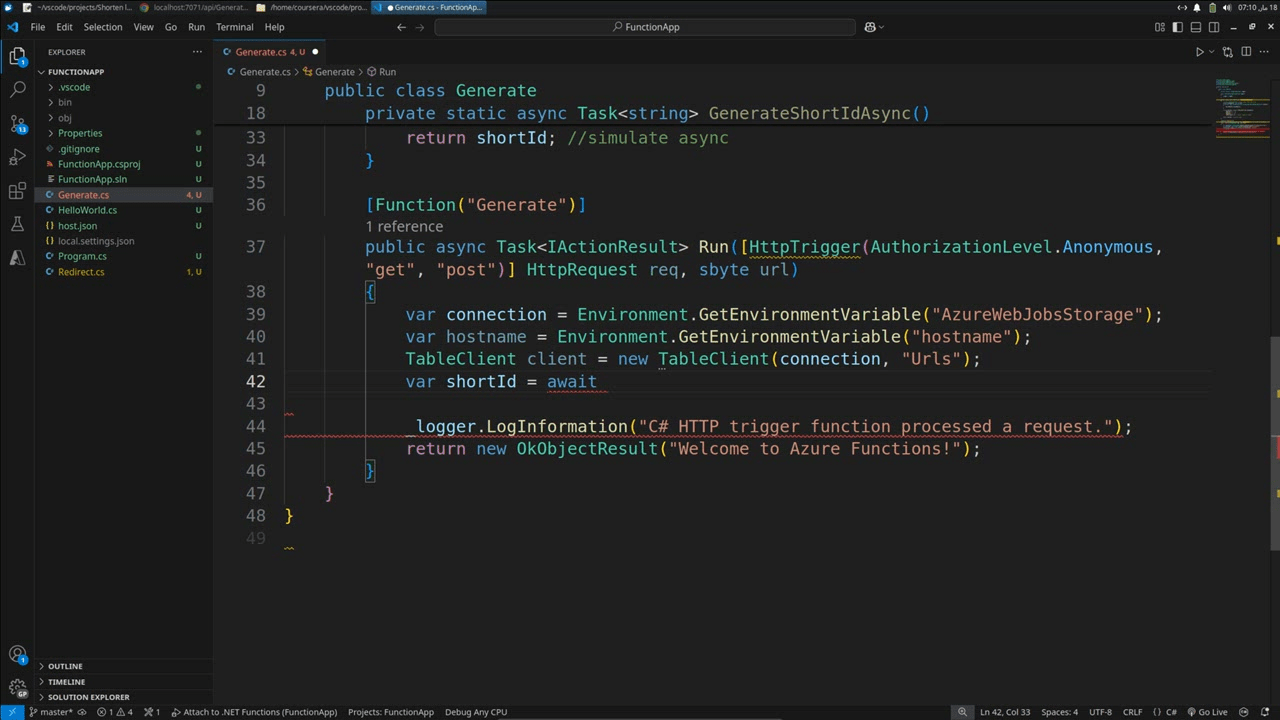Screen dimensions: 1280x720
Task: Open the Run and Debug view
Action: pyautogui.click(x=18, y=157)
